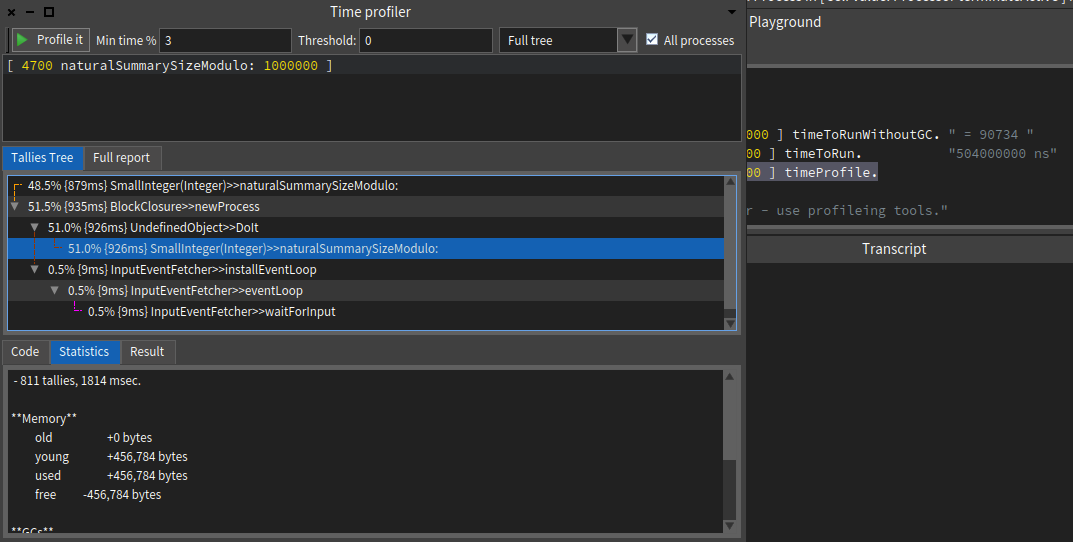
Task: Click tallies tree scrollbar up arrow
Action: 730,184
